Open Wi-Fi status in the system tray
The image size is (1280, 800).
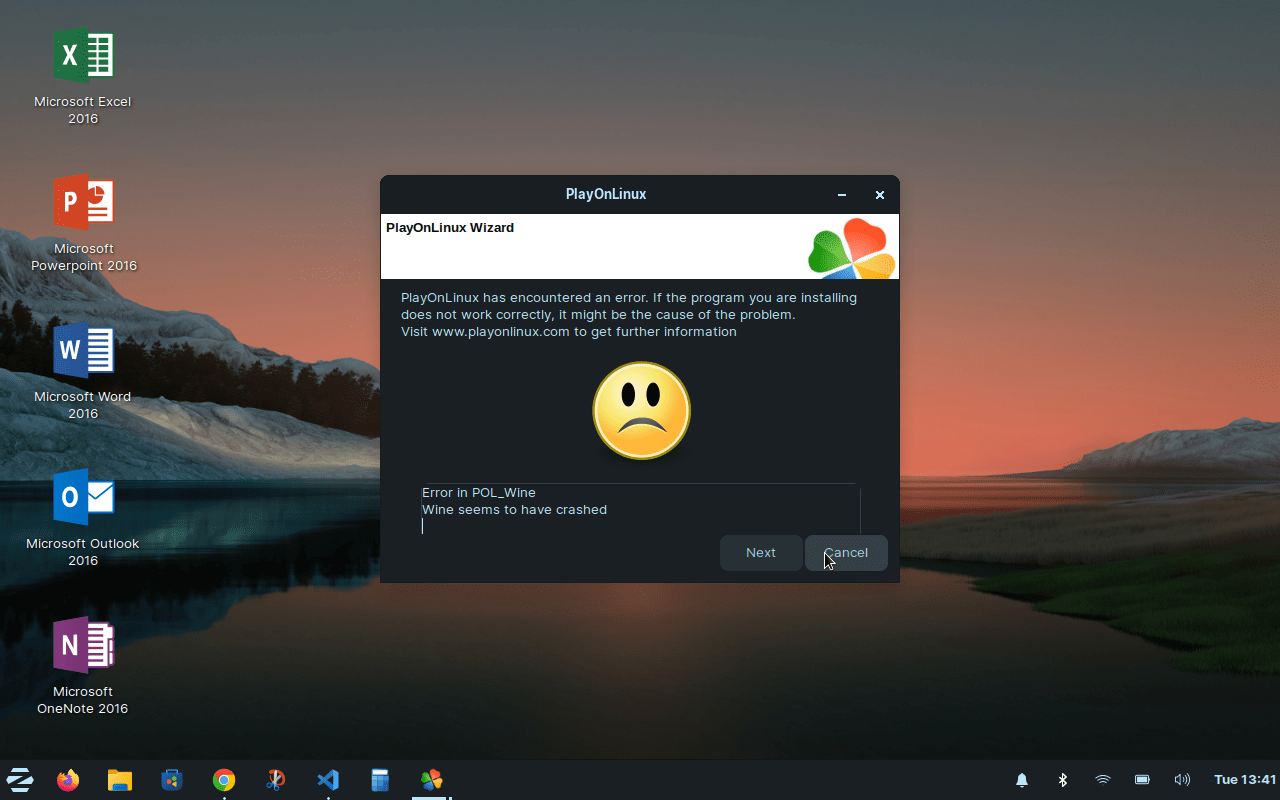click(1102, 780)
